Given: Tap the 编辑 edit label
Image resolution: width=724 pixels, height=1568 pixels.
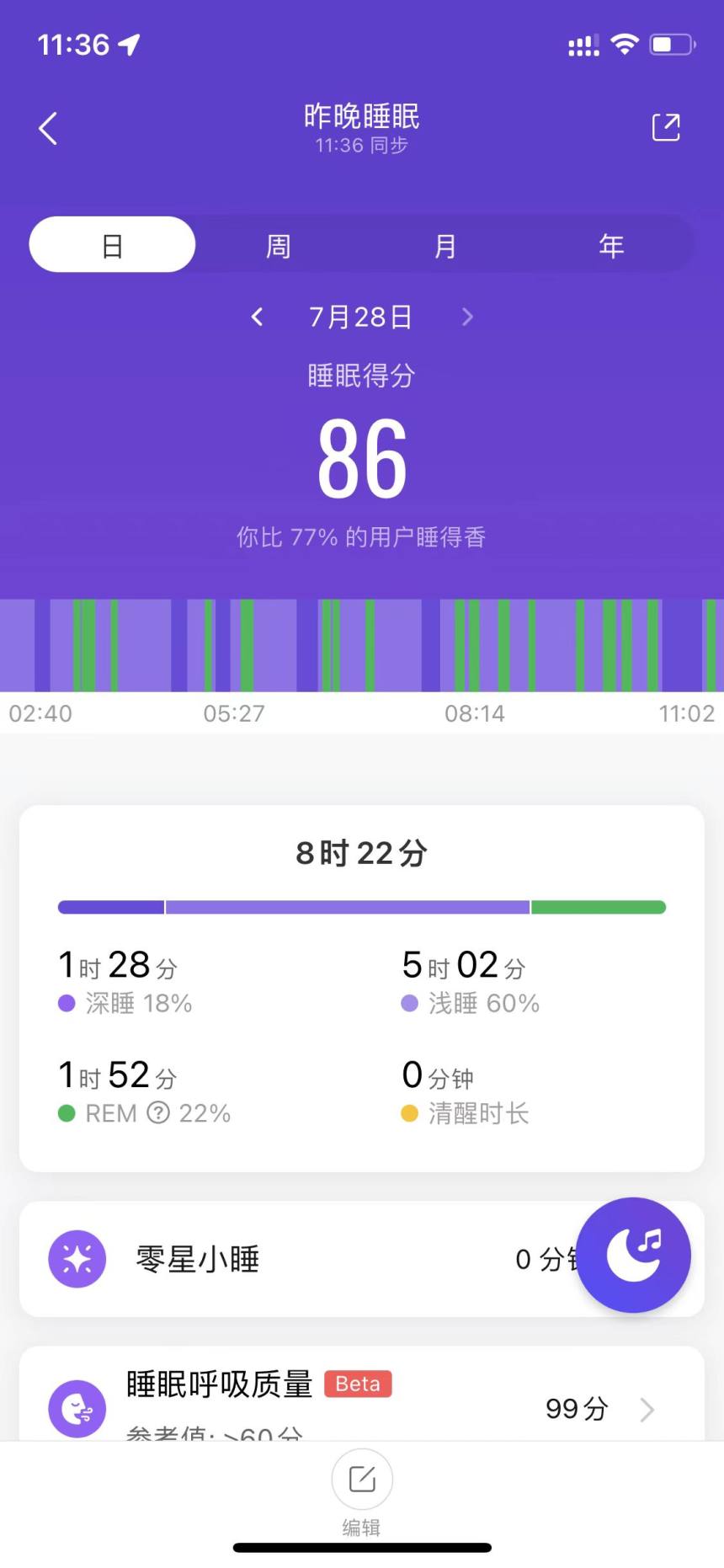Looking at the screenshot, I should click(x=361, y=1527).
